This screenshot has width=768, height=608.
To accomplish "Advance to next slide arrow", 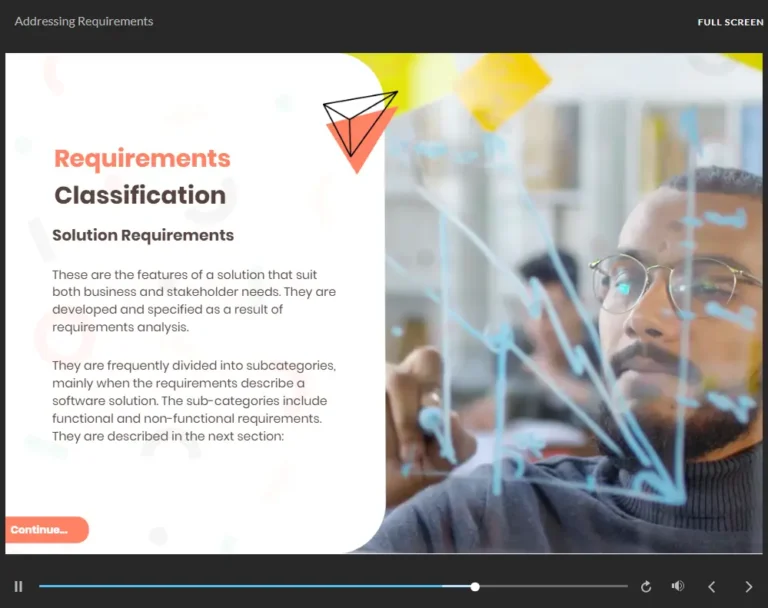I will (748, 587).
